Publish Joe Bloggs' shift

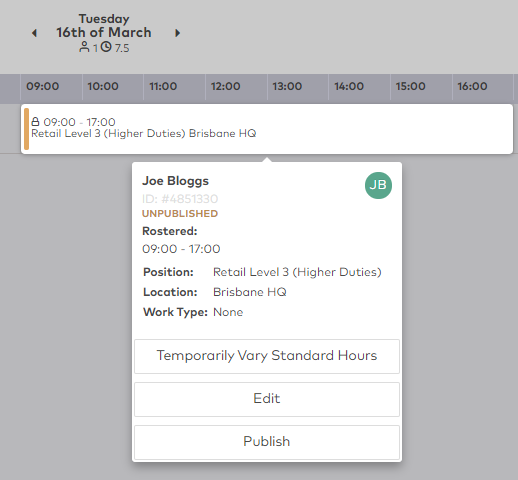[x=267, y=442]
